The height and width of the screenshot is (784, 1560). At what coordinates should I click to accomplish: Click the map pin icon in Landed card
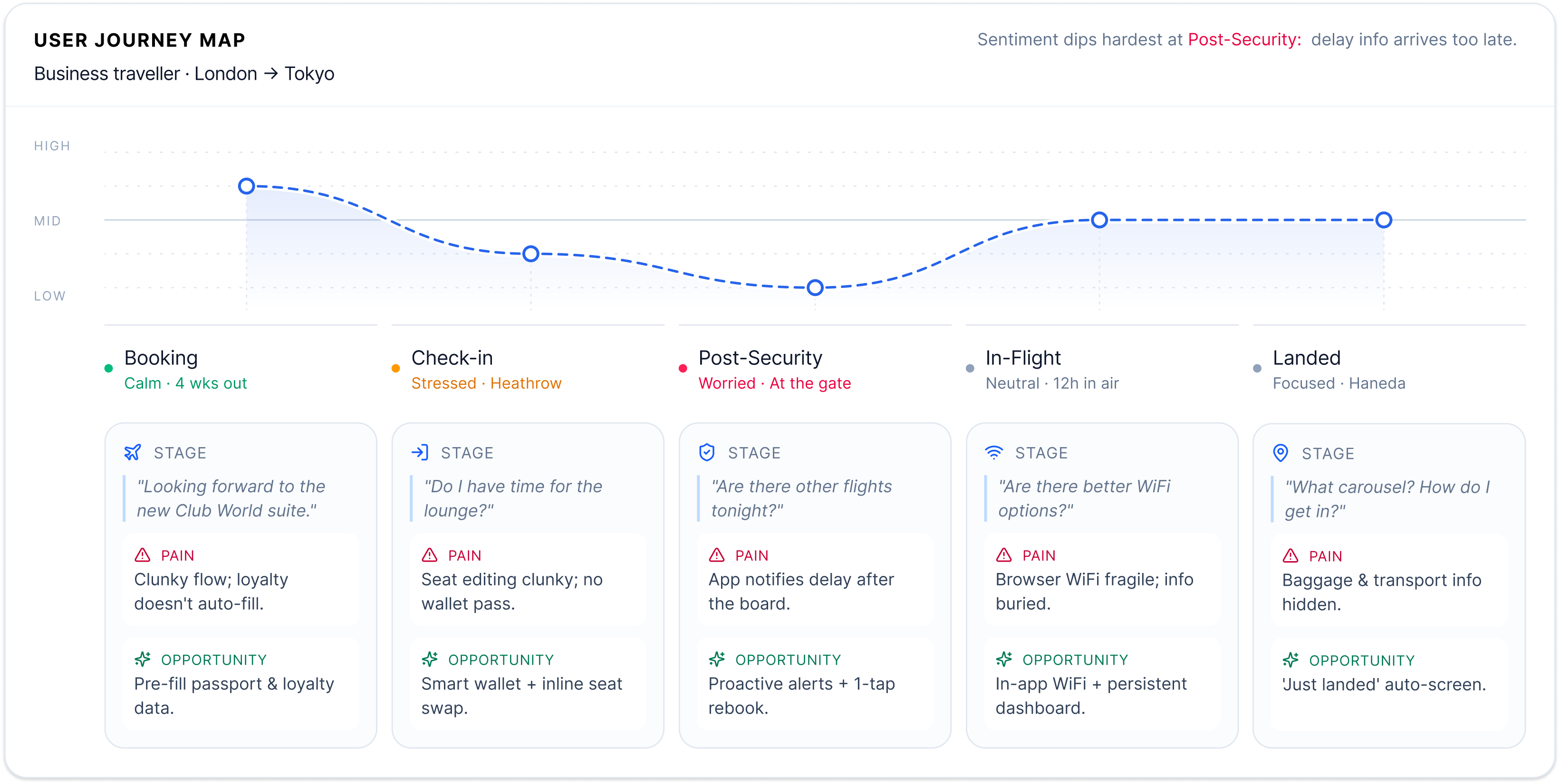tap(1280, 453)
